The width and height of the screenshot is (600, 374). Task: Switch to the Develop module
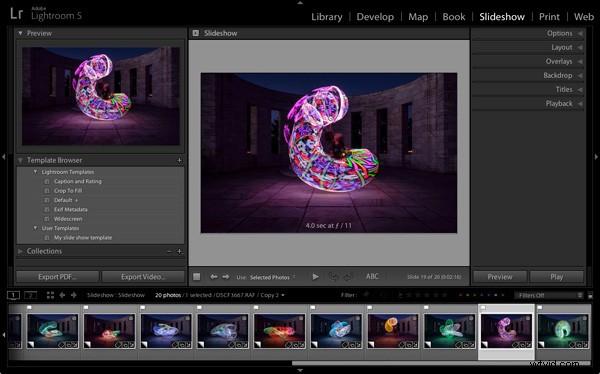[375, 17]
